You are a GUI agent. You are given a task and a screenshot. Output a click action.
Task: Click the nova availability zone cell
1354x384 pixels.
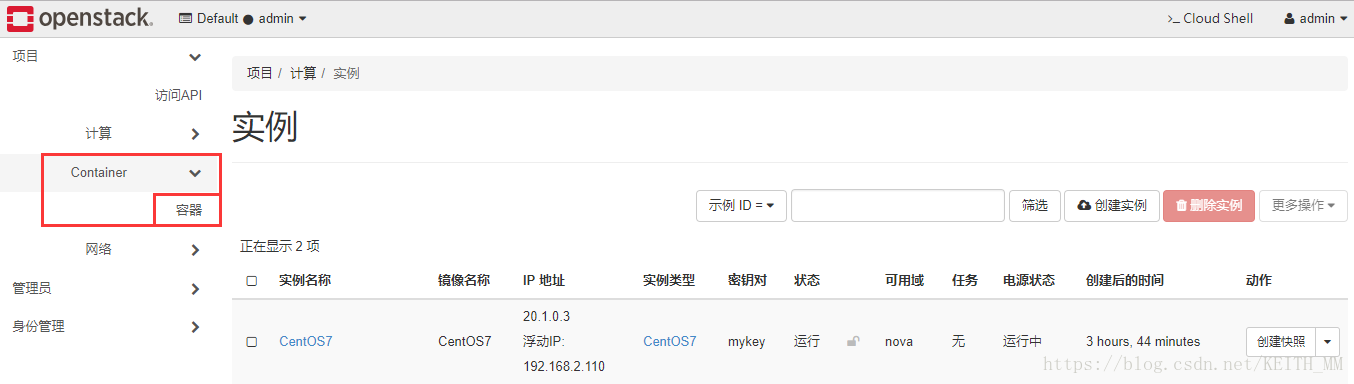899,342
